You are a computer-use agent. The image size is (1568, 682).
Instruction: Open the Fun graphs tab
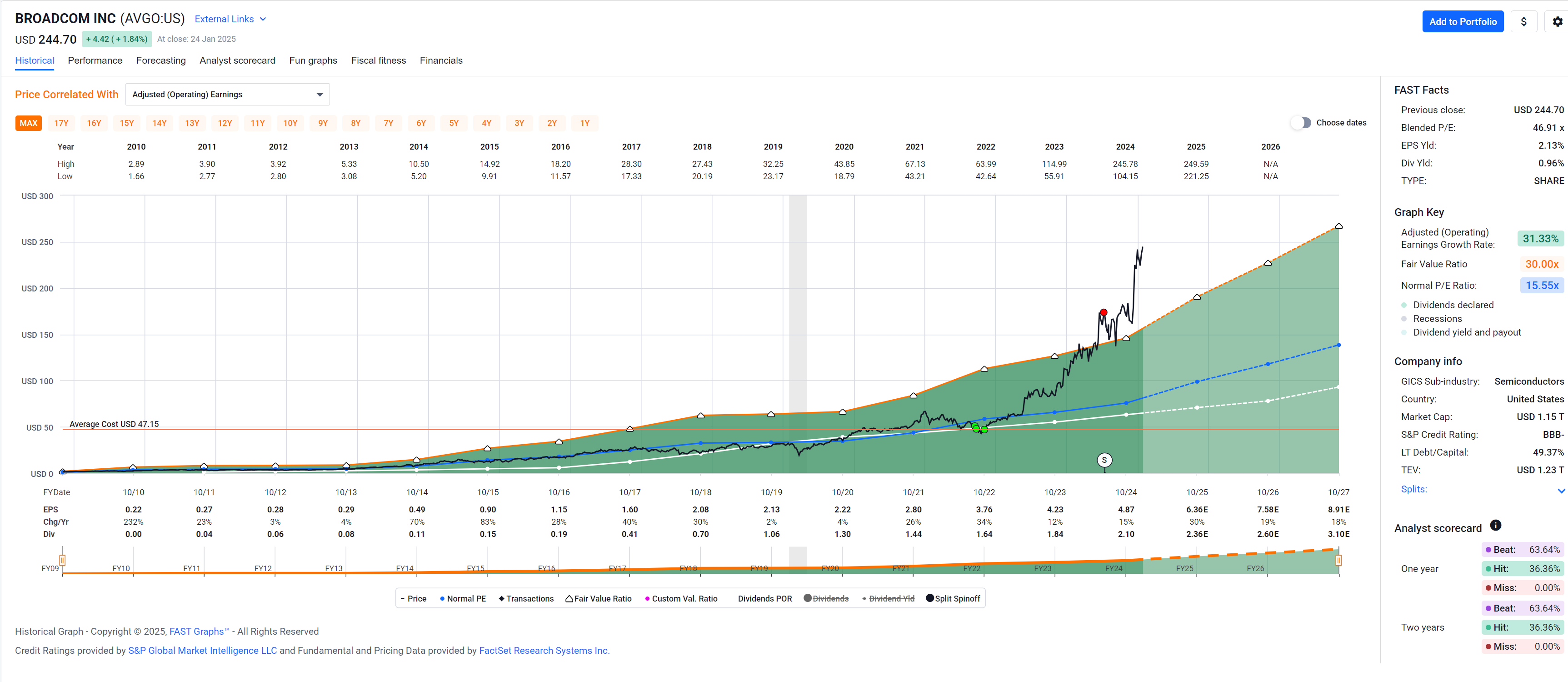[313, 60]
